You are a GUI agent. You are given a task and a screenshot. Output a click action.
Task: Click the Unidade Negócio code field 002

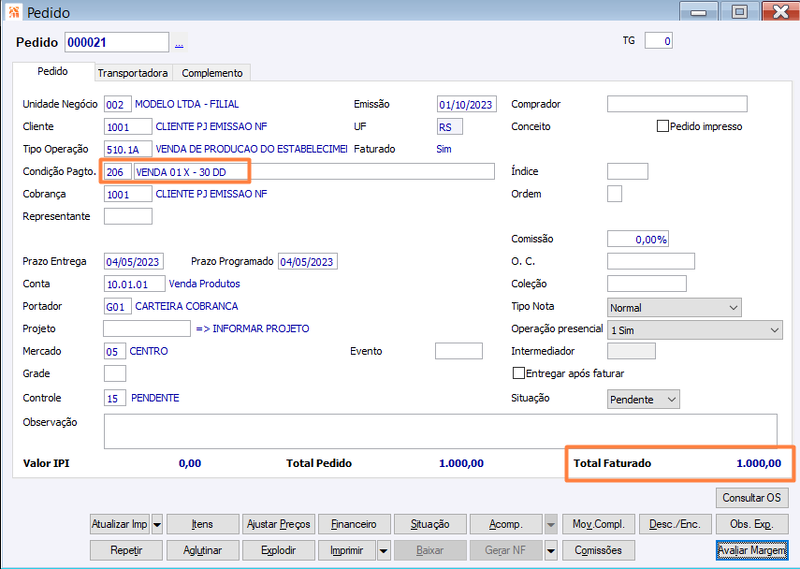(x=118, y=104)
